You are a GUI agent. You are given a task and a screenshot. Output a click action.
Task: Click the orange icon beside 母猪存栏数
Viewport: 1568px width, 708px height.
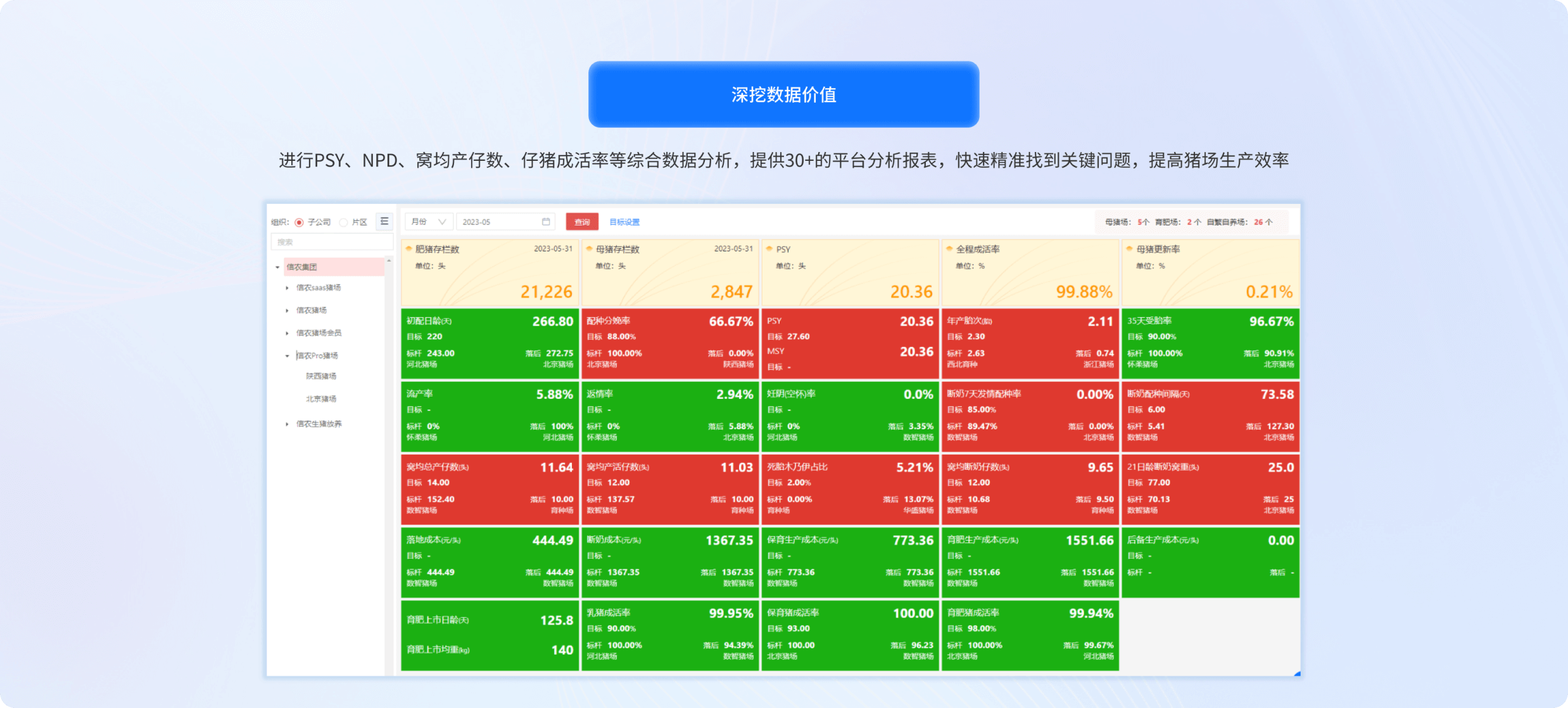point(590,249)
